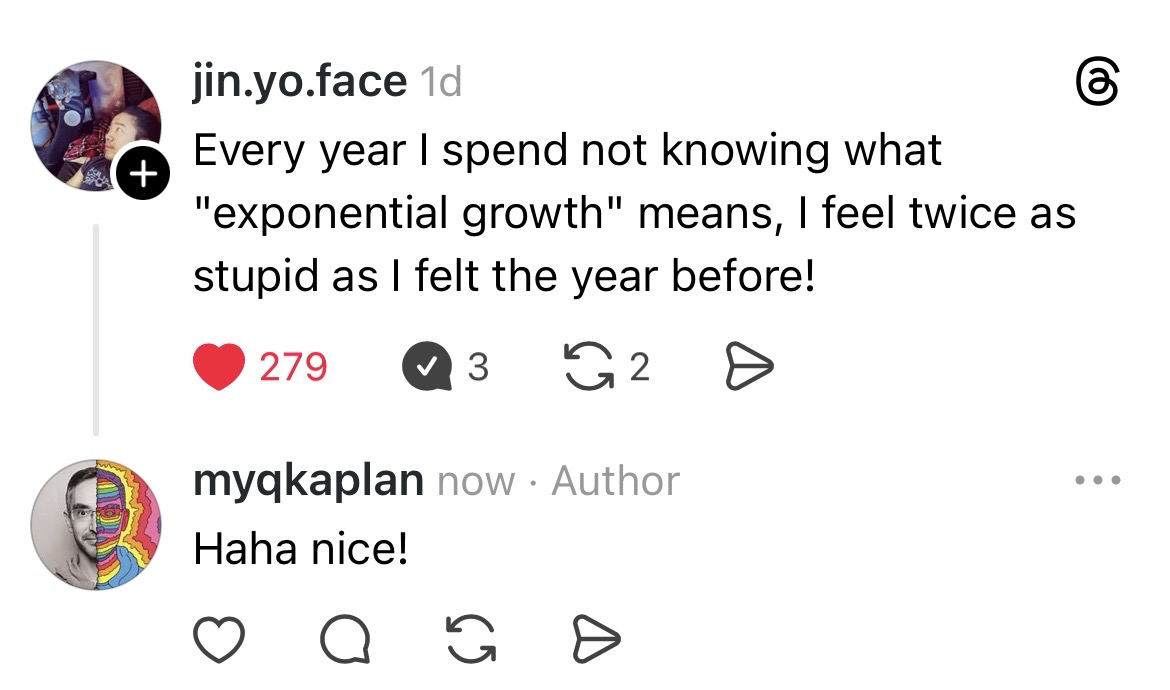This screenshot has height=690, width=1170.
Task: Open the "1d" timestamp on jin.yo.face's post
Action: [440, 83]
